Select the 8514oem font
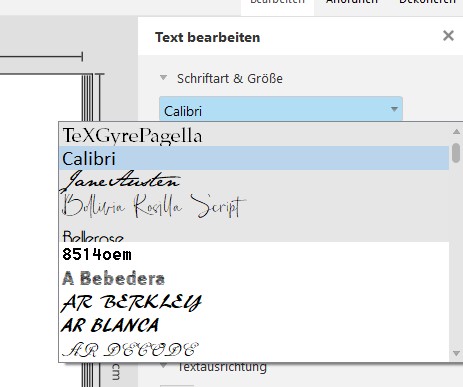The height and width of the screenshot is (387, 463). (x=254, y=254)
